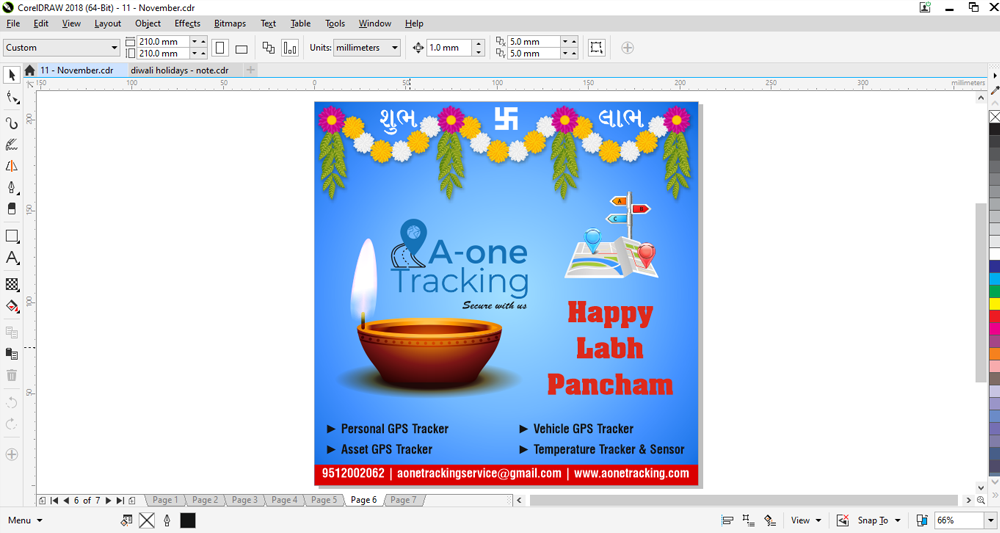Select the Artistic Media tool
The image size is (1000, 533).
tap(11, 145)
